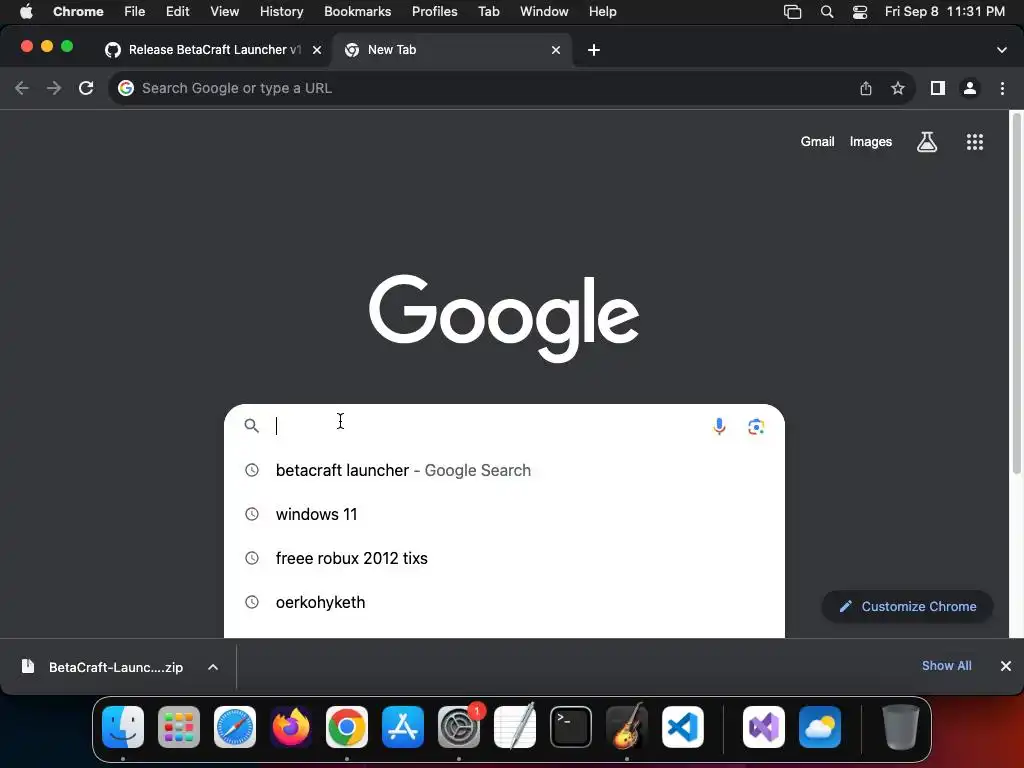Close the New Tab tab
The width and height of the screenshot is (1024, 768).
(x=556, y=50)
